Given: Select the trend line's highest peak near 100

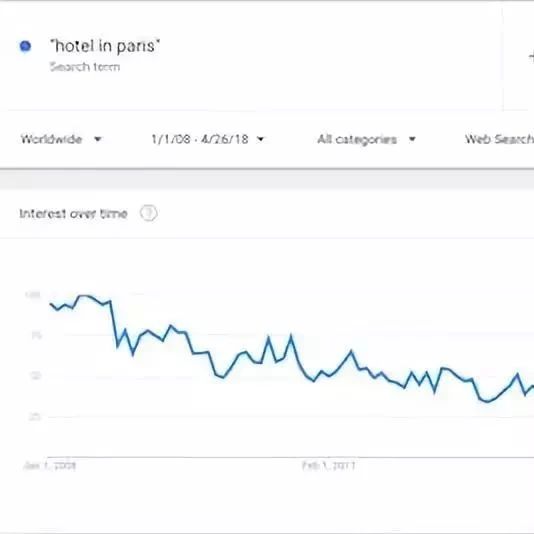Looking at the screenshot, I should pyautogui.click(x=84, y=296).
